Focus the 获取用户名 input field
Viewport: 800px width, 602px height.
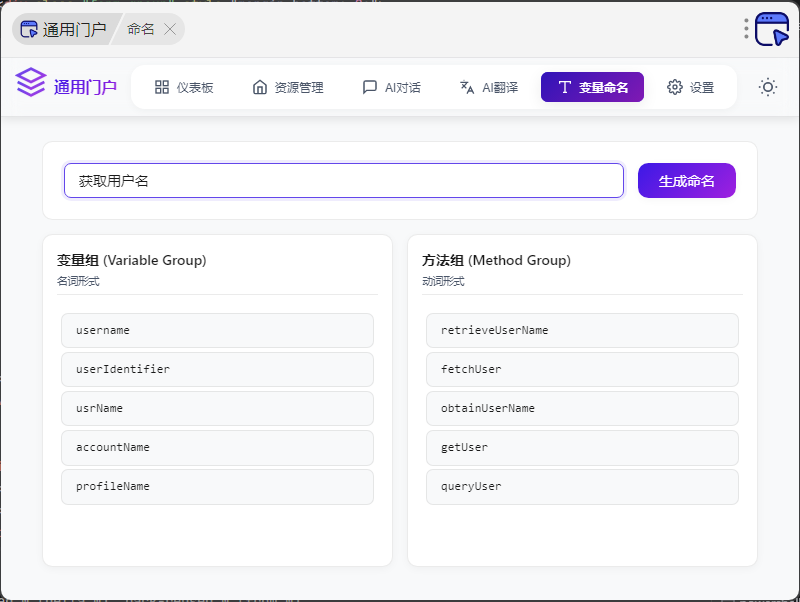tap(343, 181)
